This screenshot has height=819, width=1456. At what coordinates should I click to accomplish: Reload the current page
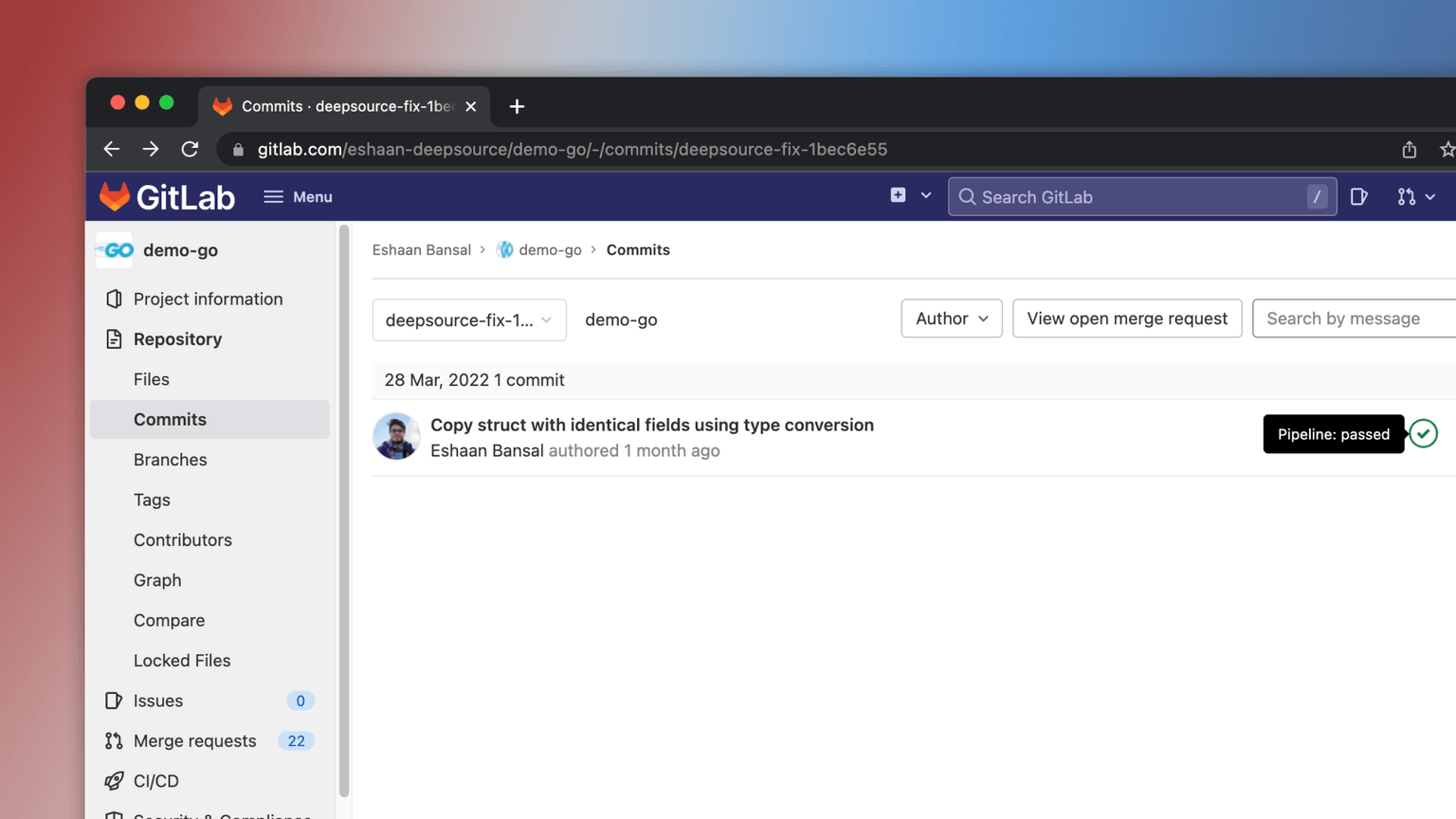[x=191, y=149]
